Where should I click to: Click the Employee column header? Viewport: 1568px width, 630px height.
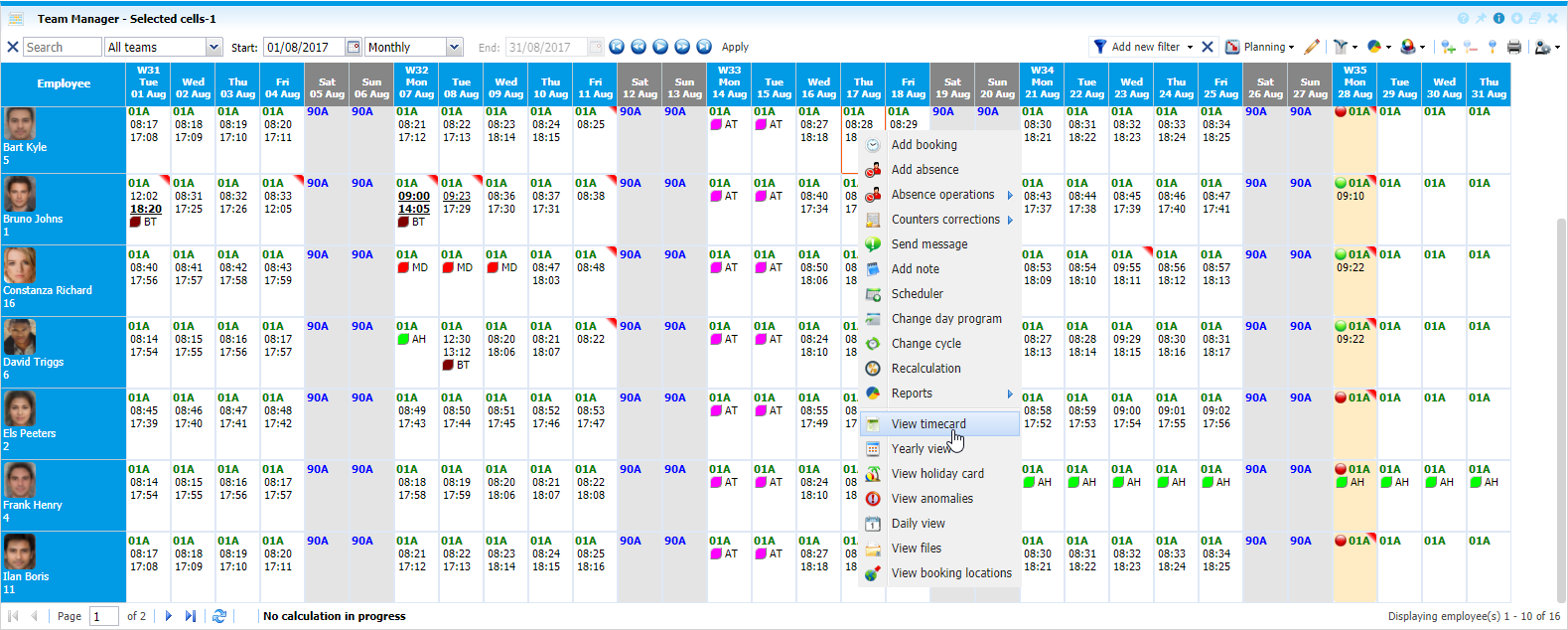[64, 83]
